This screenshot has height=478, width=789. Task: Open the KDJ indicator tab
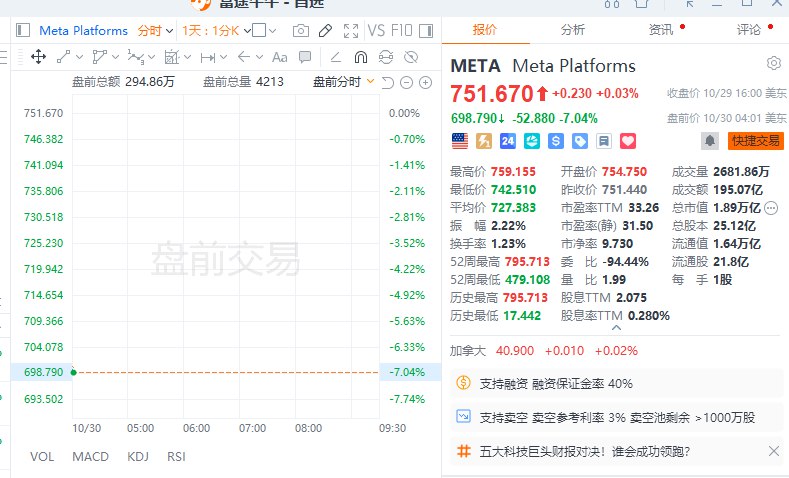click(138, 456)
